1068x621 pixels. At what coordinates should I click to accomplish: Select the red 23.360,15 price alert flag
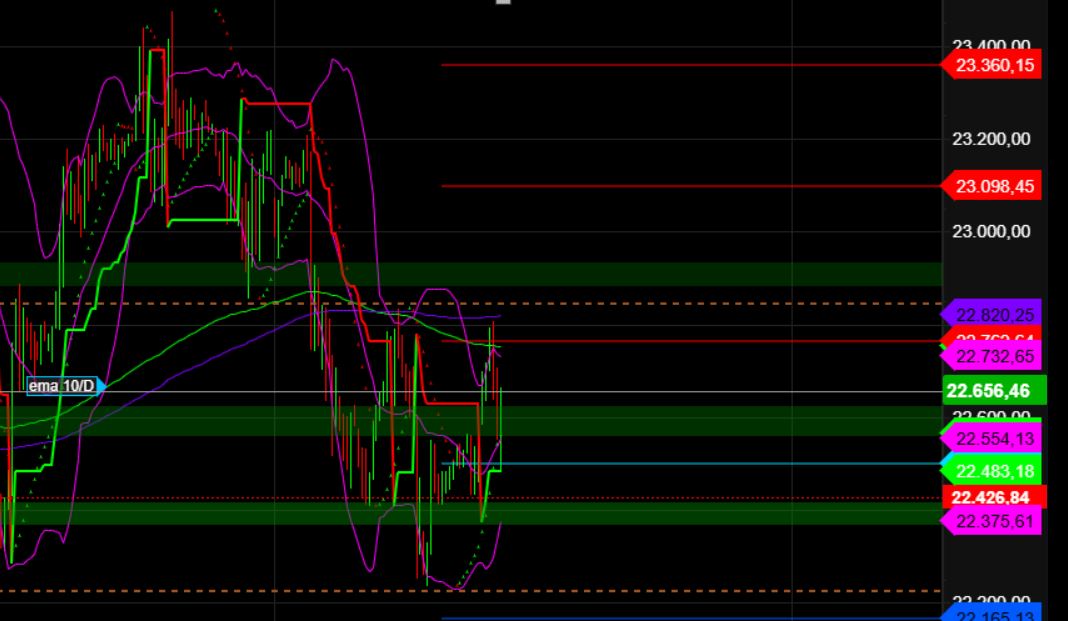coord(995,66)
